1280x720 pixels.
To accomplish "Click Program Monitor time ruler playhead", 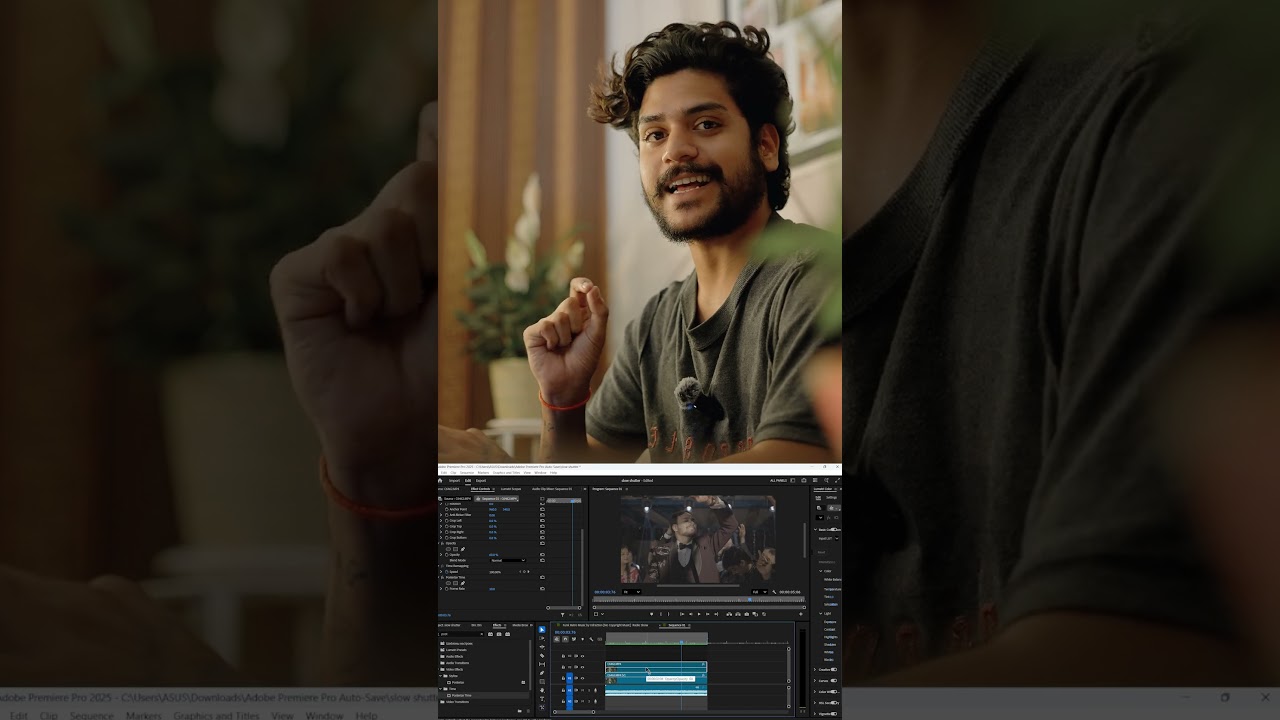I will click(750, 600).
